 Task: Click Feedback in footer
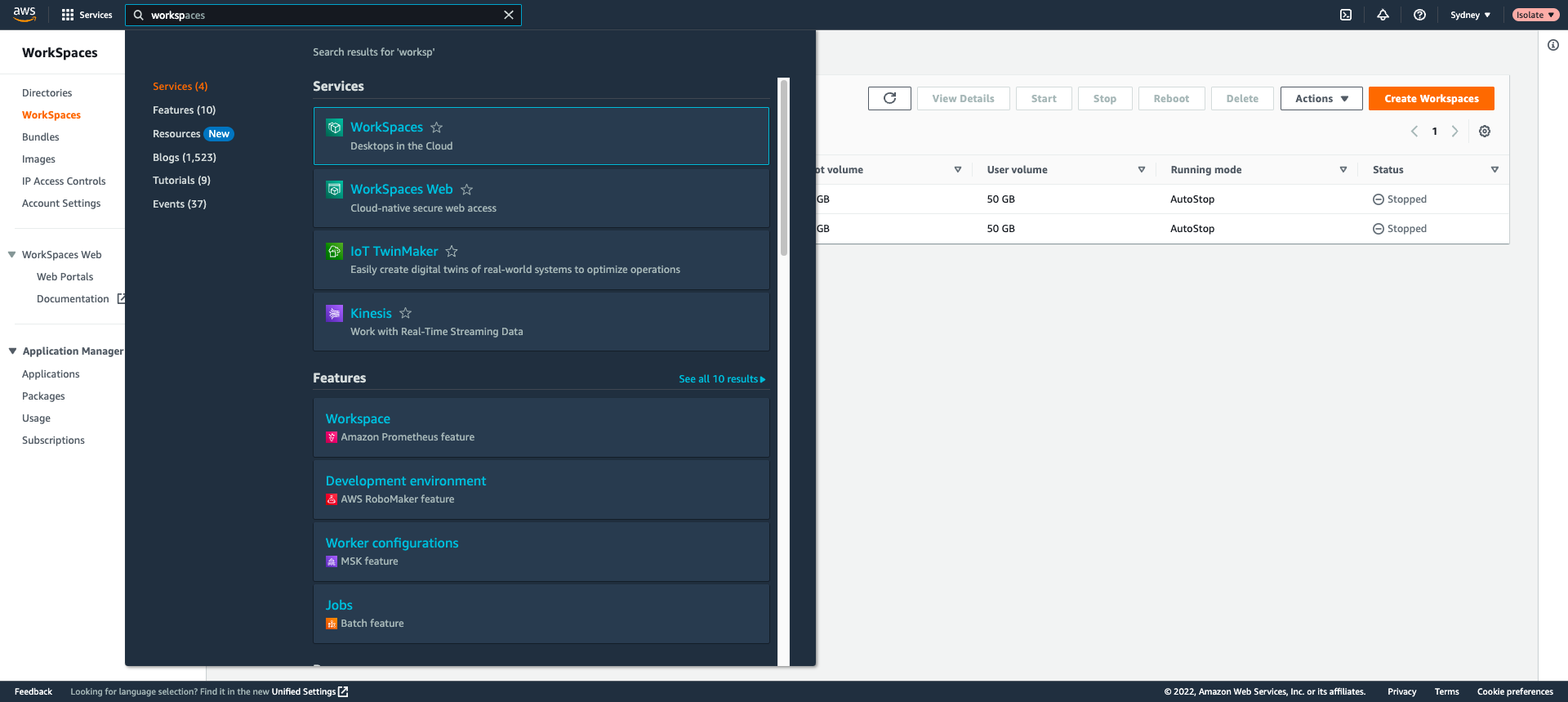(33, 692)
